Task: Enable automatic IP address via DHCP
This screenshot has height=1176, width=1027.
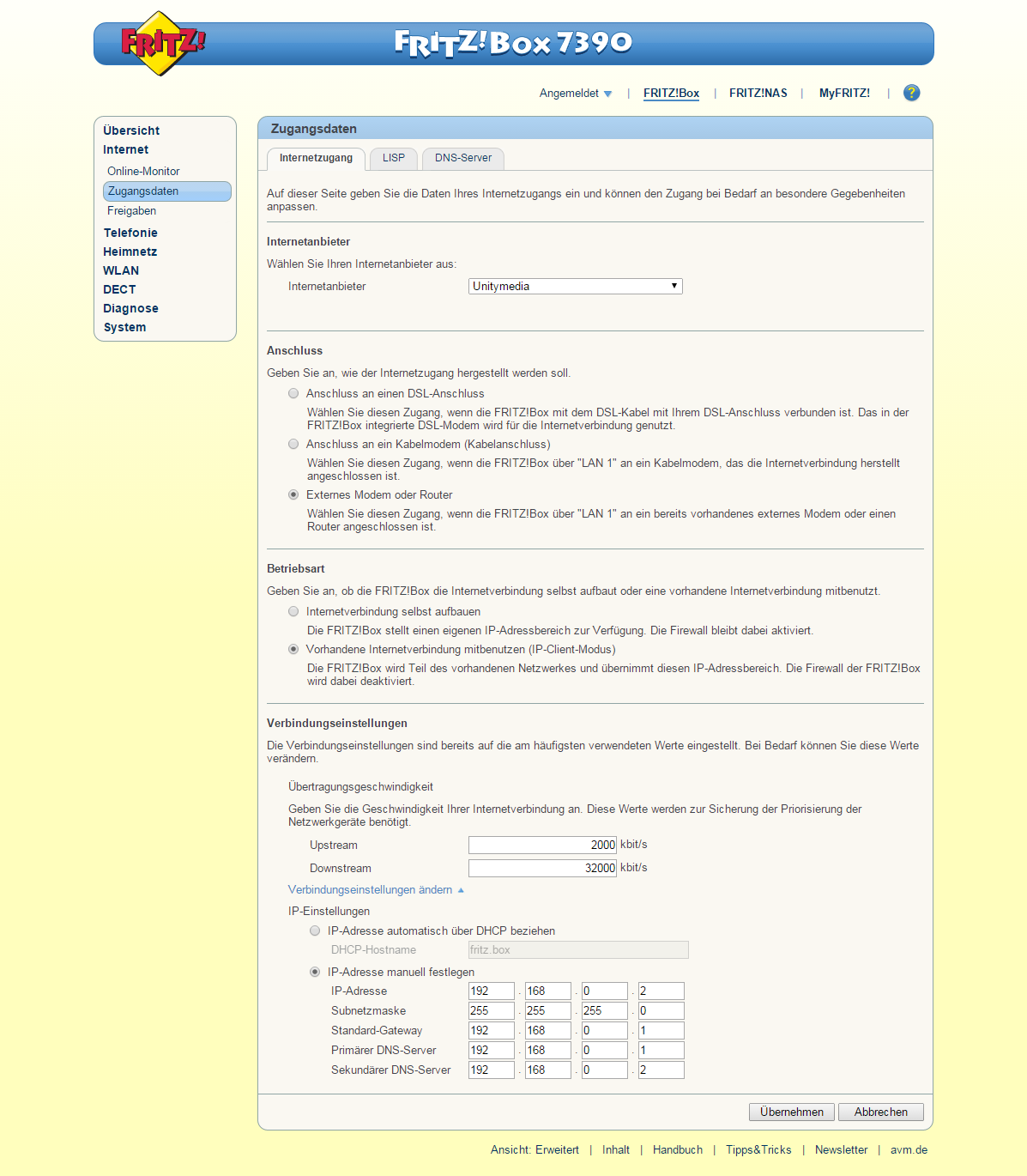Action: pos(315,931)
